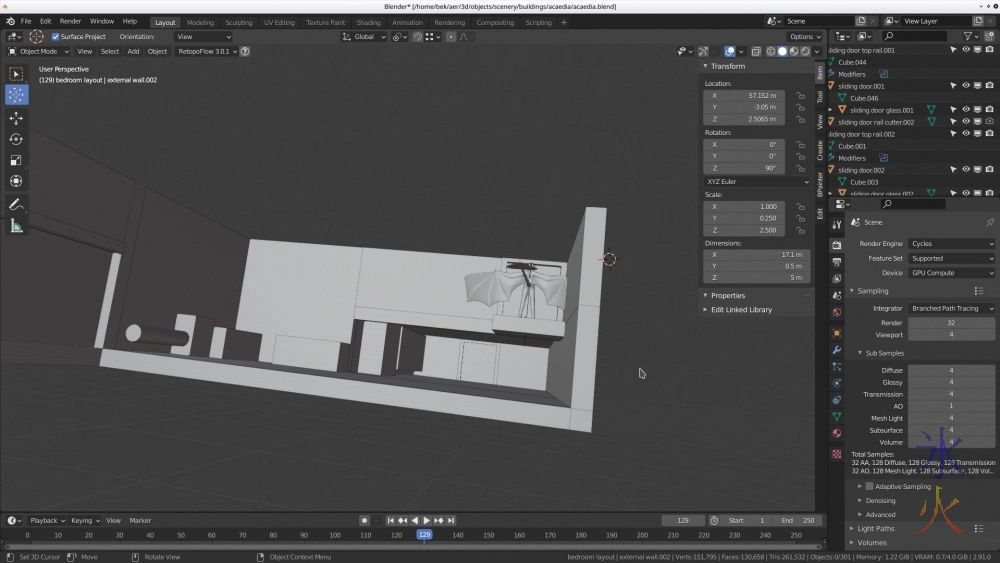Click the Jump to End playback button
The height and width of the screenshot is (563, 1000).
coord(451,520)
